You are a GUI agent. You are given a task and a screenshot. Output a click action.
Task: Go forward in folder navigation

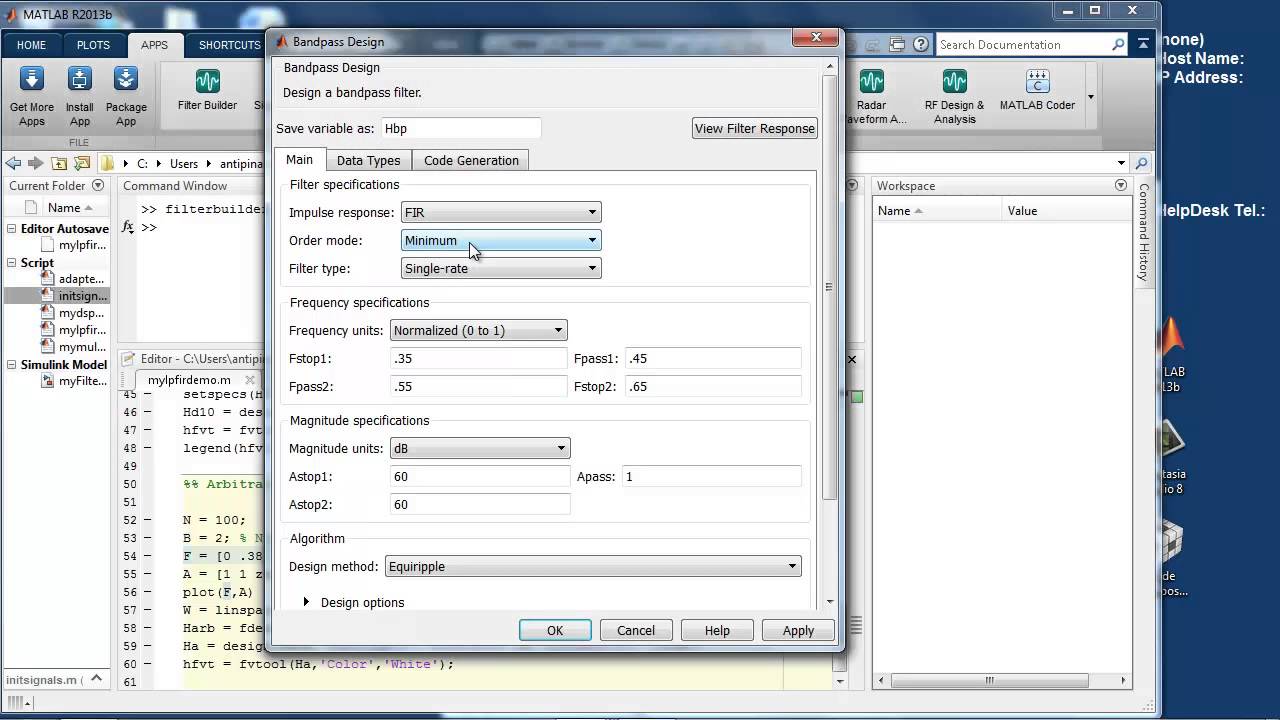(x=36, y=163)
